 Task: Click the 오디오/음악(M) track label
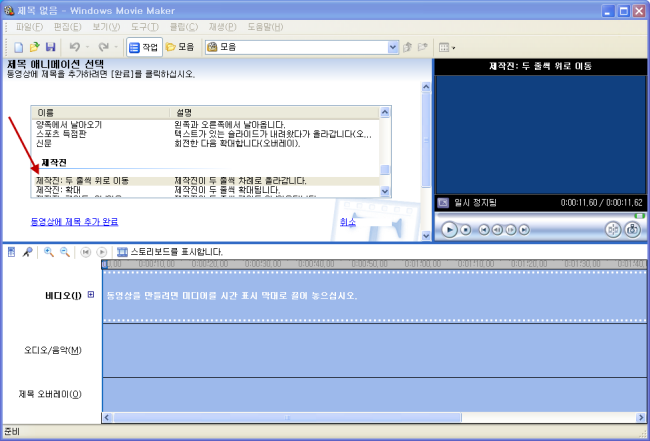click(53, 350)
